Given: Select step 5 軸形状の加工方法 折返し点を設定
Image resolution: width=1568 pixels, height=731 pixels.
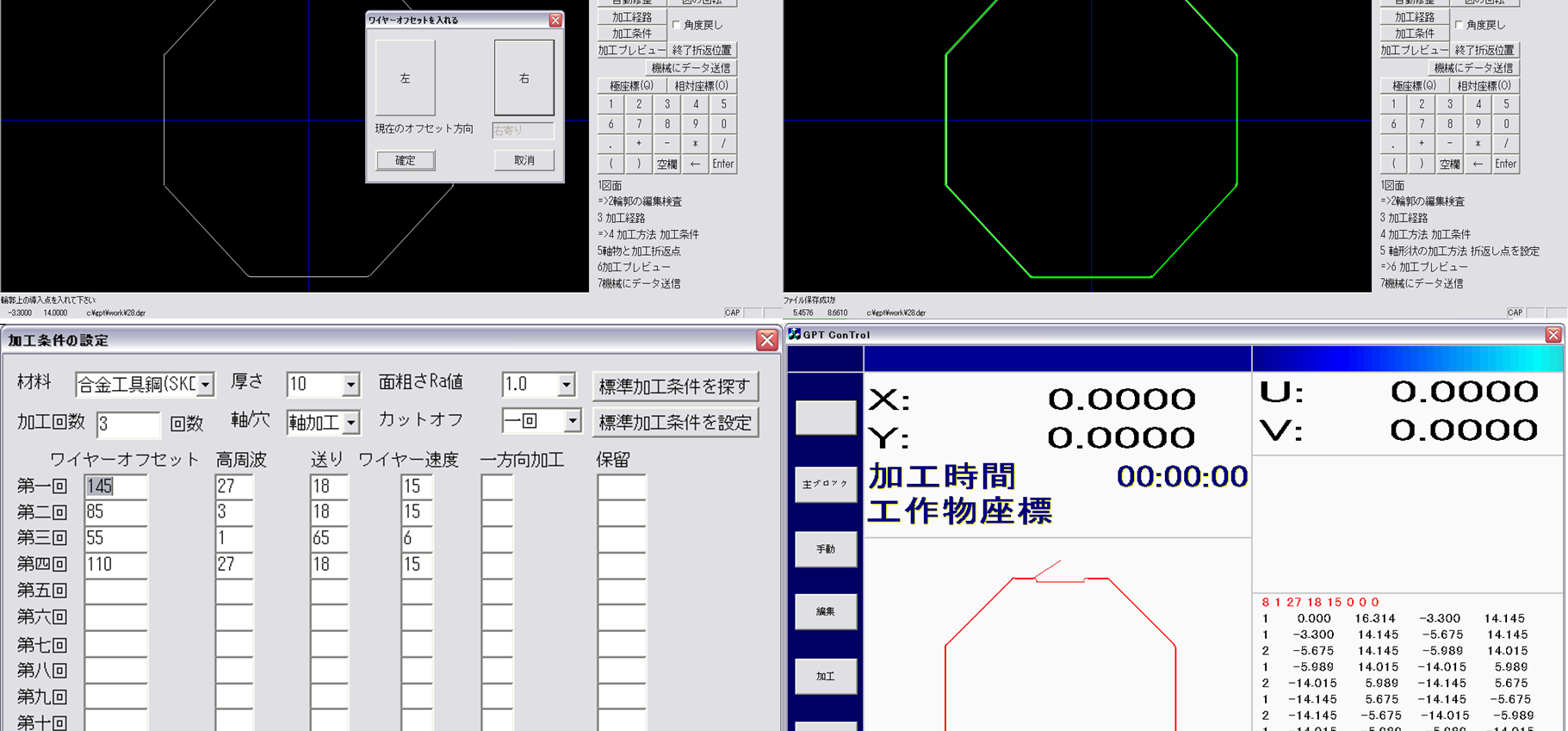Looking at the screenshot, I should pyautogui.click(x=1460, y=251).
